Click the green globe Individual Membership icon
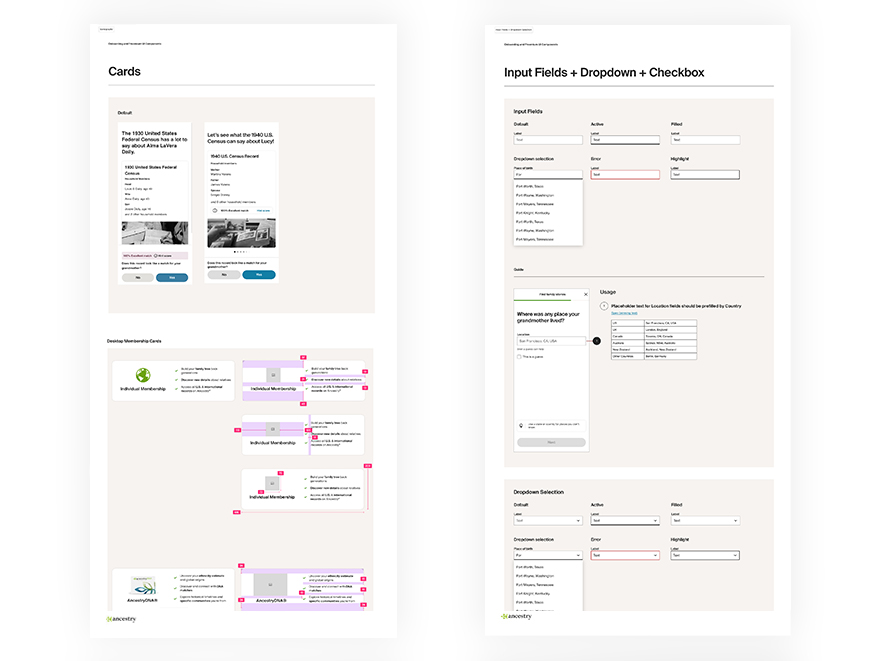The height and width of the screenshot is (661, 880). pos(143,375)
